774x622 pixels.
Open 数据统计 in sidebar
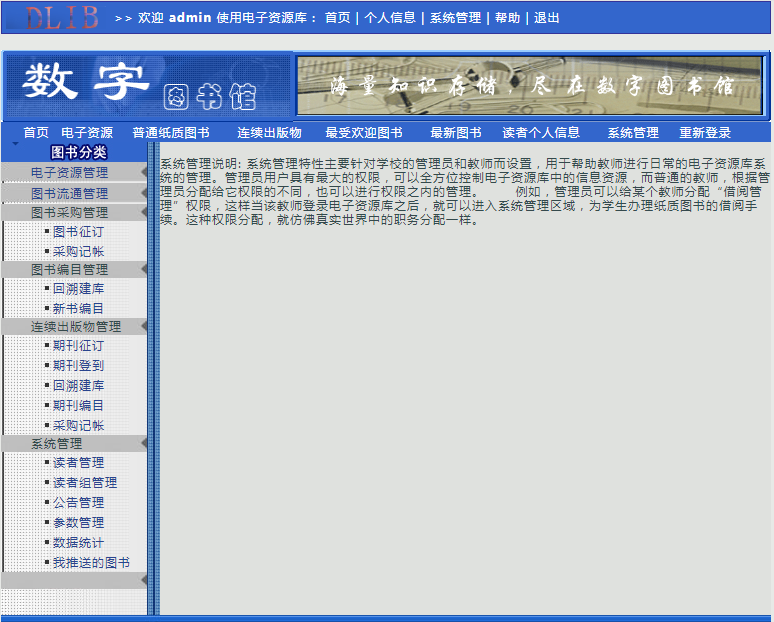(78, 542)
